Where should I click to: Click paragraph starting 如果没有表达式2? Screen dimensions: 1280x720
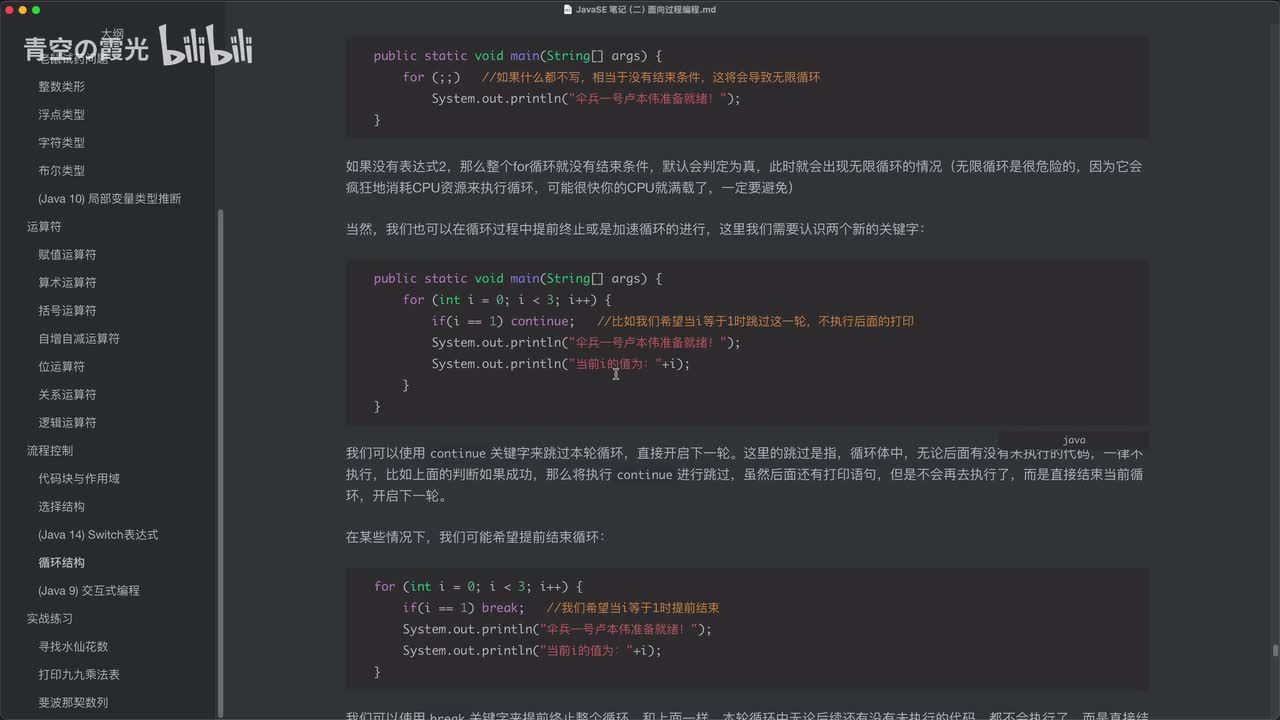click(746, 177)
